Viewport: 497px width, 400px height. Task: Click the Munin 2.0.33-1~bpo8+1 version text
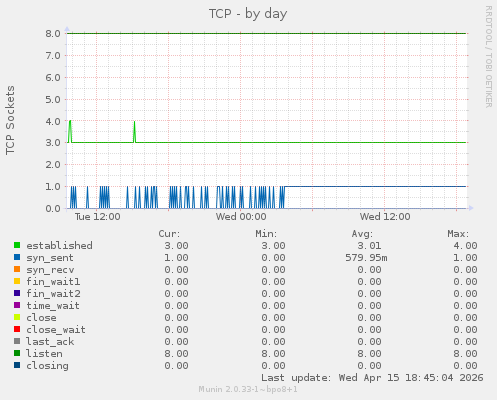pyautogui.click(x=248, y=389)
